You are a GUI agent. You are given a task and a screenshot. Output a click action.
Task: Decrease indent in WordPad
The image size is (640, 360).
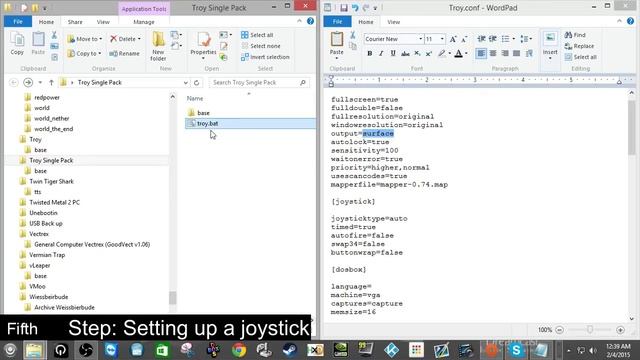click(x=481, y=39)
